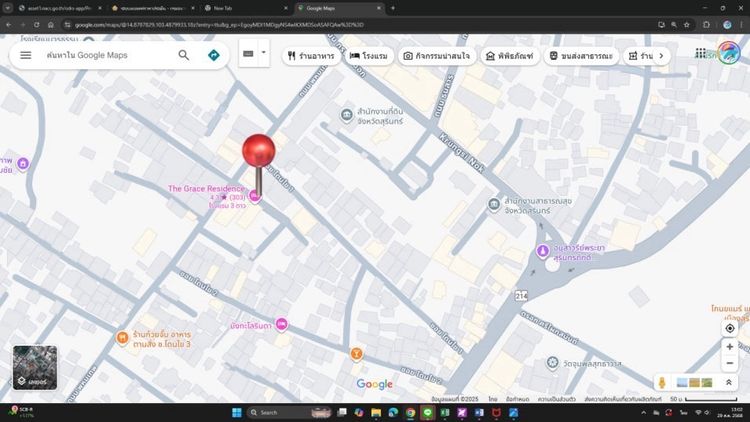Switch to the first asset browser tab
The height and width of the screenshot is (422, 750).
pyautogui.click(x=60, y=8)
